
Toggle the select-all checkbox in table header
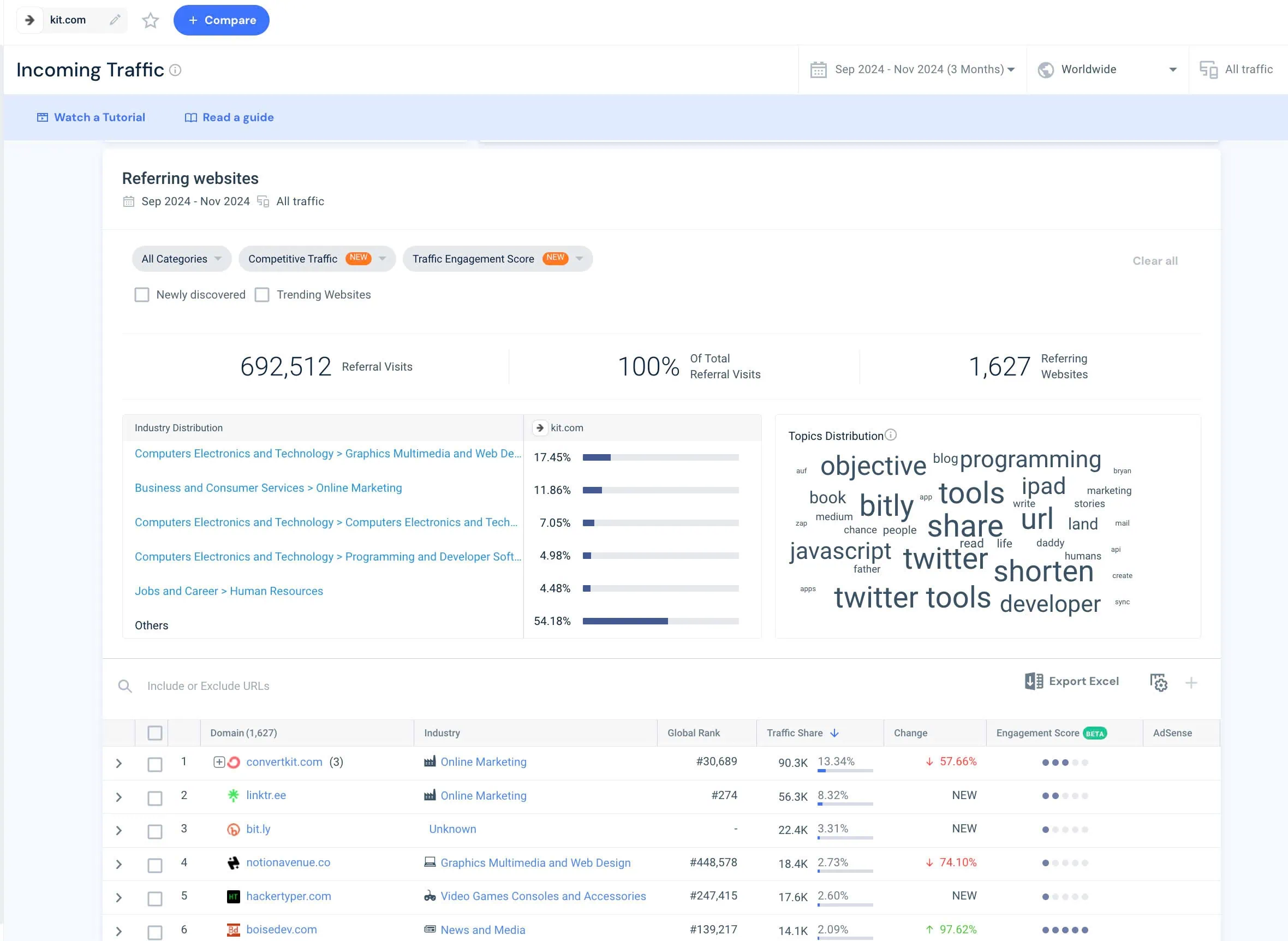(x=155, y=733)
